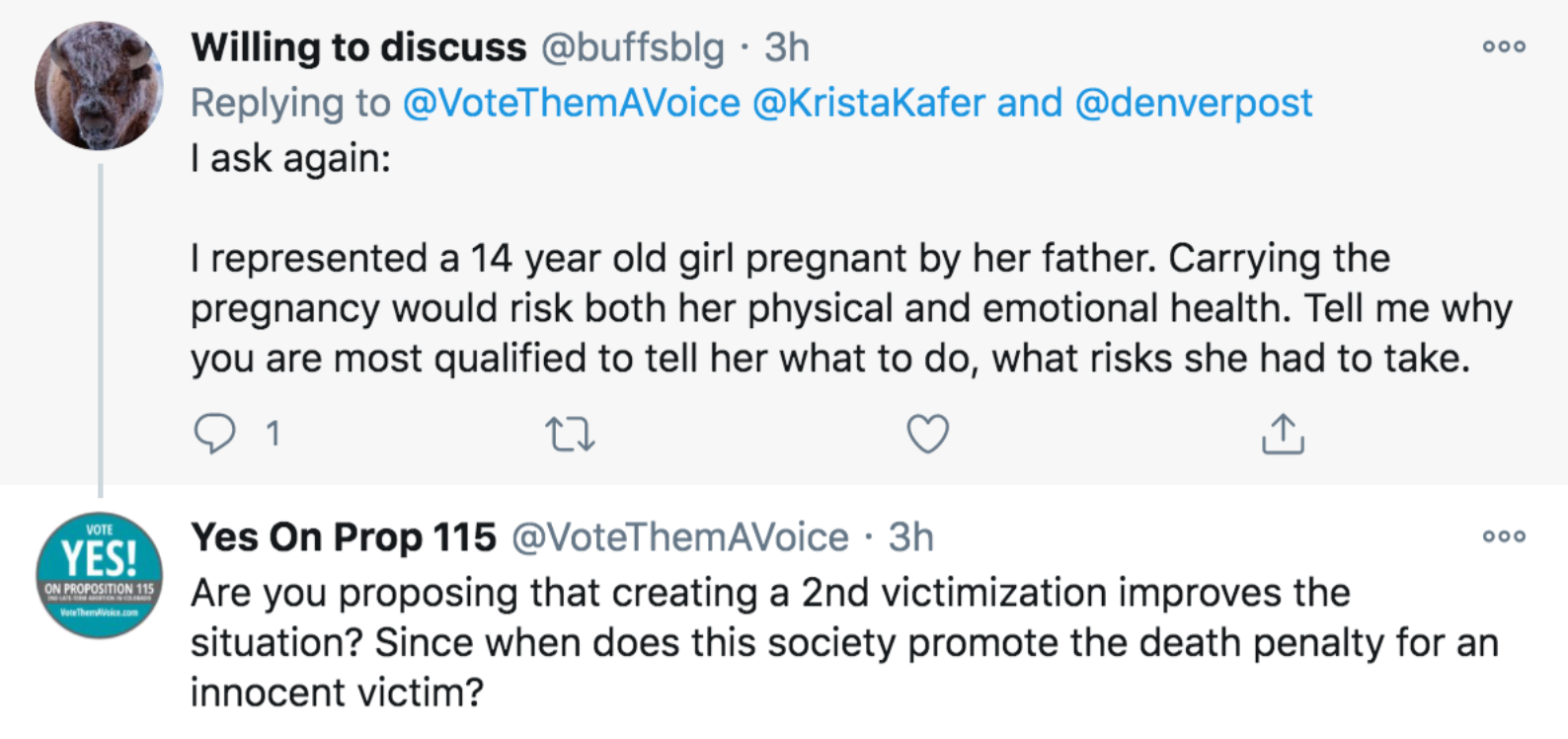Image resolution: width=1568 pixels, height=739 pixels.
Task: Open more options on the Yes On Prop 115 tweet
Action: (x=1504, y=536)
